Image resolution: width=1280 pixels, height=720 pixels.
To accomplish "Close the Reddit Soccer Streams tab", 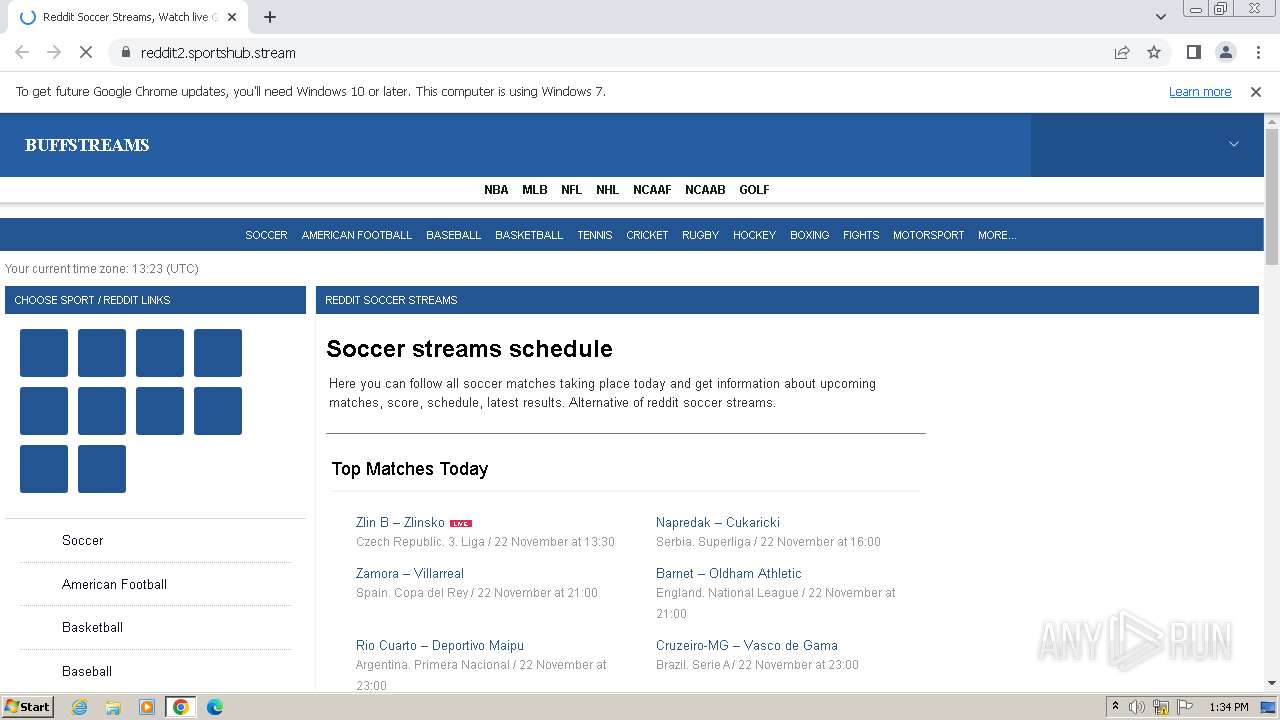I will [x=233, y=17].
